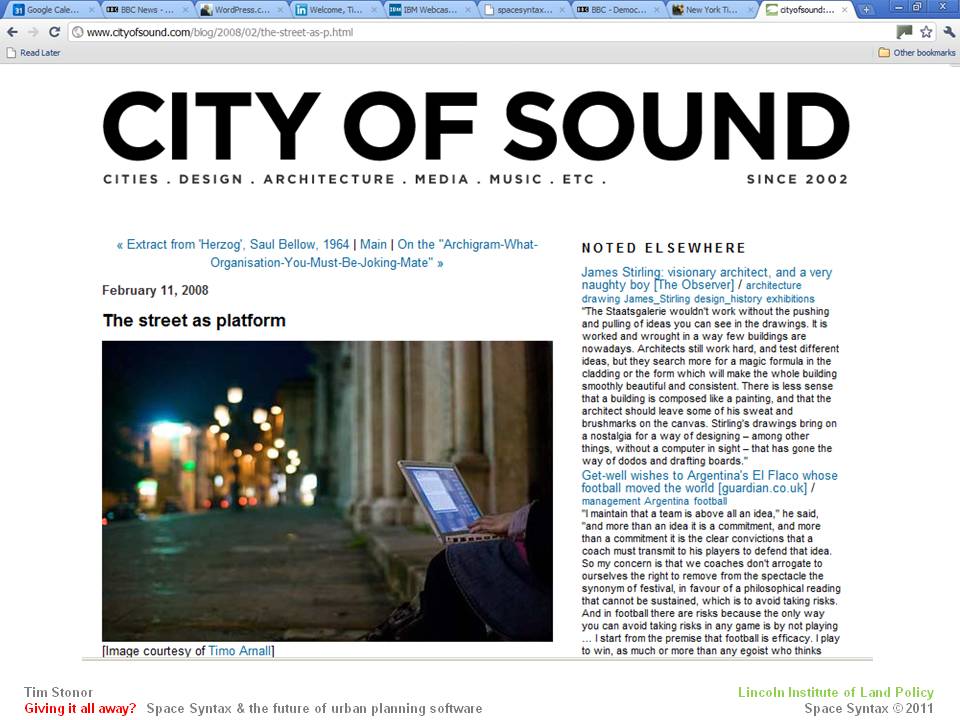The width and height of the screenshot is (960, 720).
Task: Open the wrench settings menu
Action: tap(948, 32)
